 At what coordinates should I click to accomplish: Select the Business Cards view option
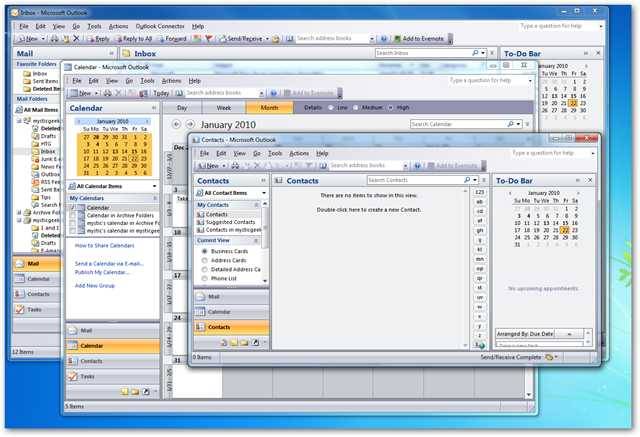204,251
